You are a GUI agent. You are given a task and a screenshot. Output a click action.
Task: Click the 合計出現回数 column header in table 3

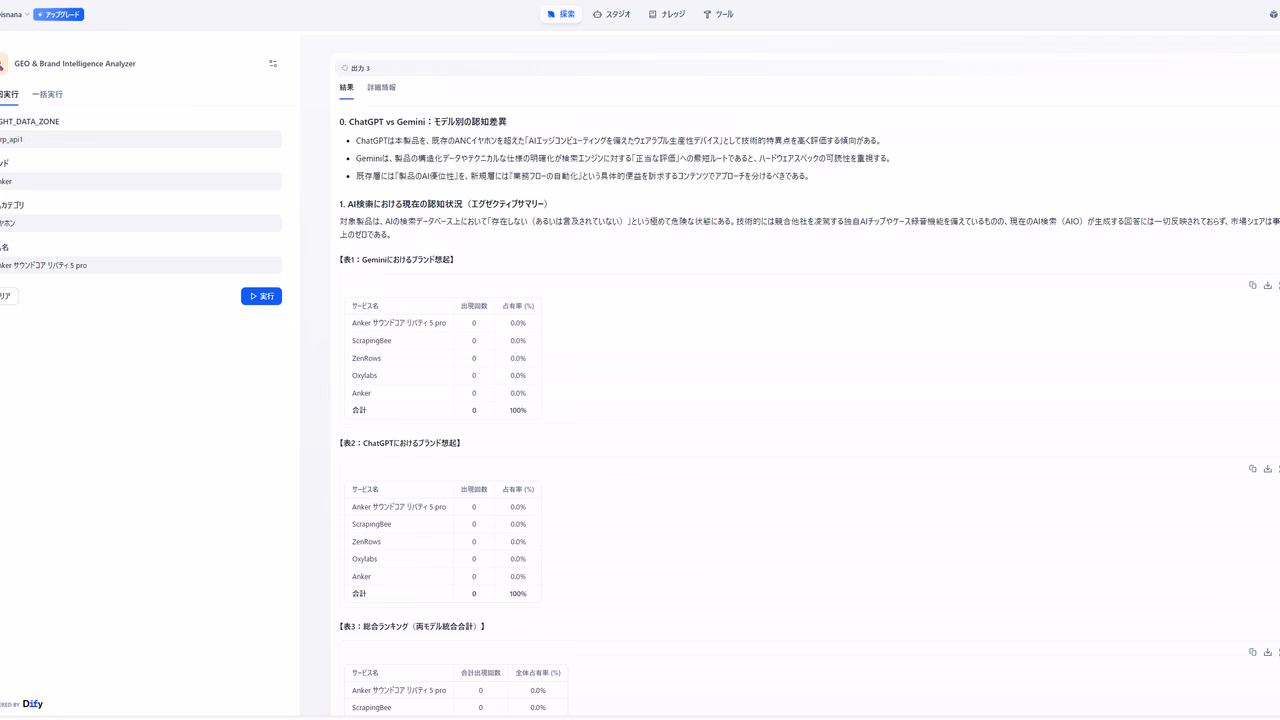(480, 673)
